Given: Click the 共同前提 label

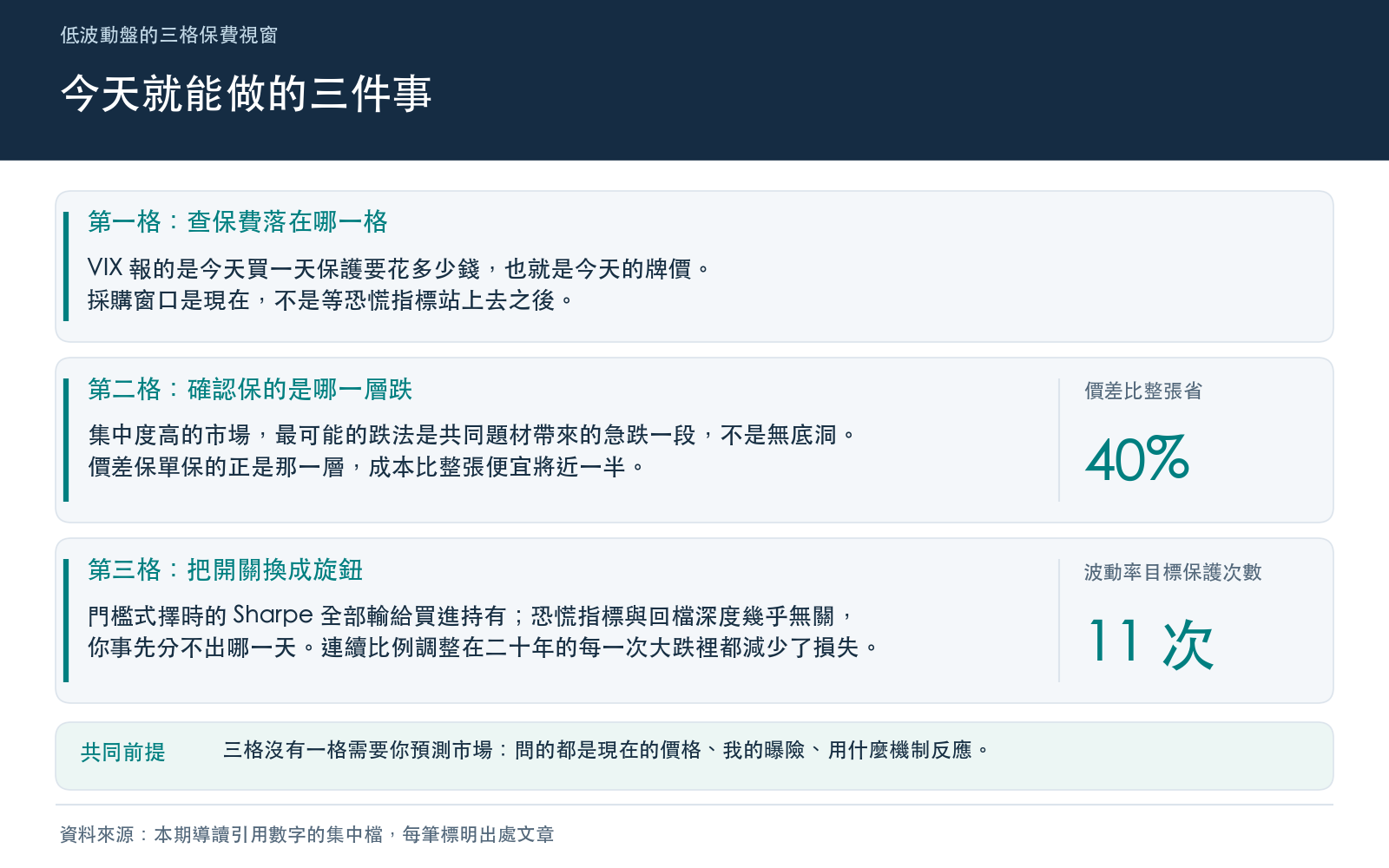Looking at the screenshot, I should tap(123, 753).
